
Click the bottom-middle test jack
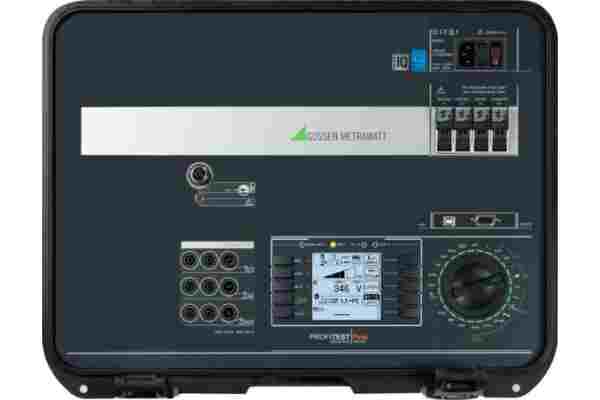coord(209,312)
